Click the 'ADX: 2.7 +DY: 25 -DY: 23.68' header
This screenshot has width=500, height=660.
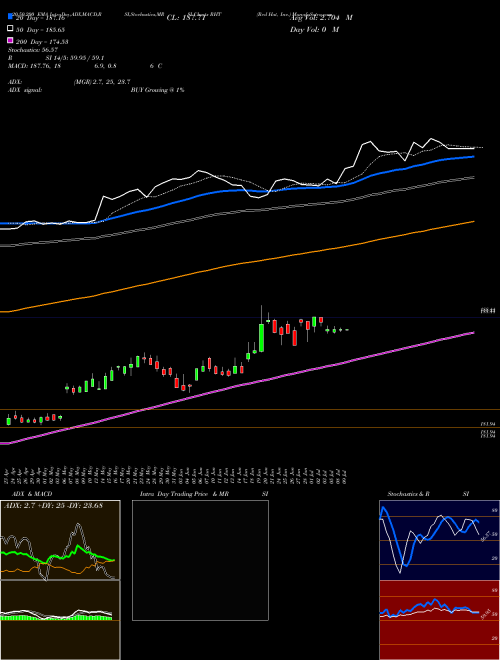click(x=53, y=506)
